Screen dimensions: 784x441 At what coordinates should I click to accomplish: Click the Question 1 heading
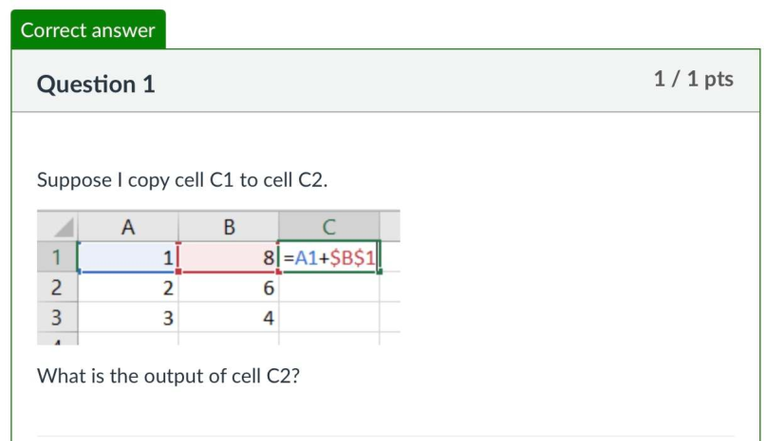(96, 84)
